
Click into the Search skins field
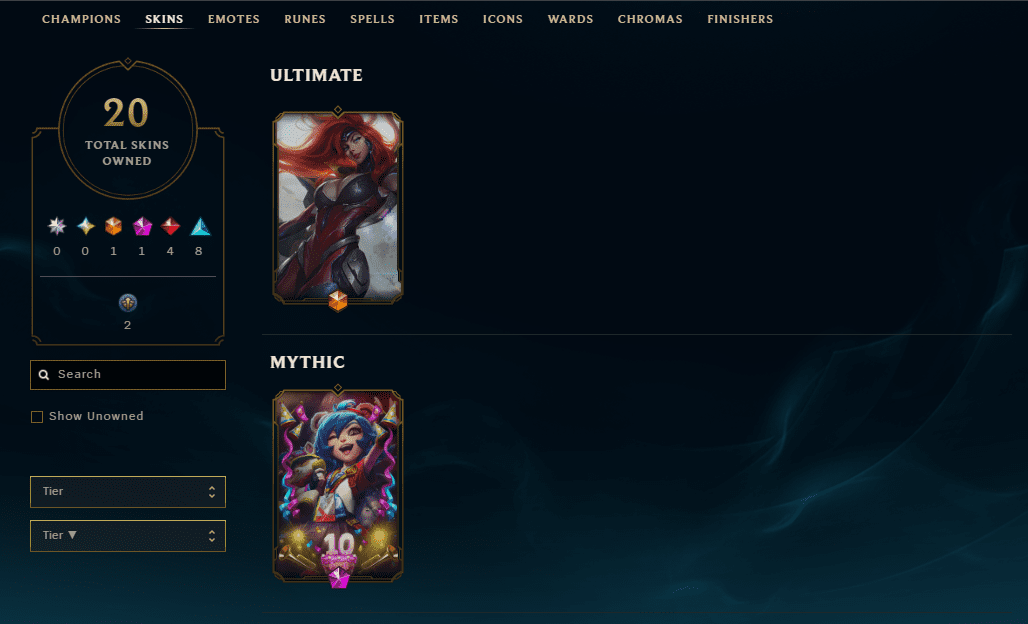(128, 375)
